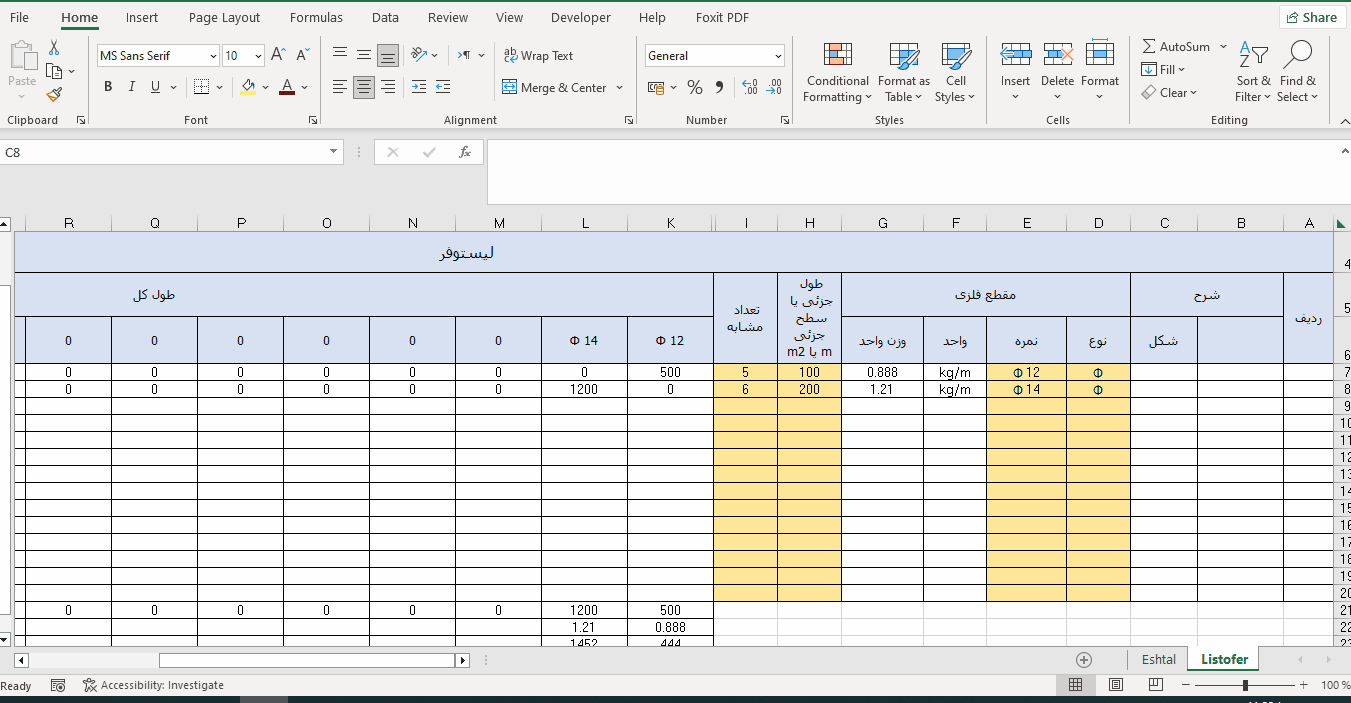Apply Percent Style to the cell
The image size is (1351, 703).
(695, 88)
